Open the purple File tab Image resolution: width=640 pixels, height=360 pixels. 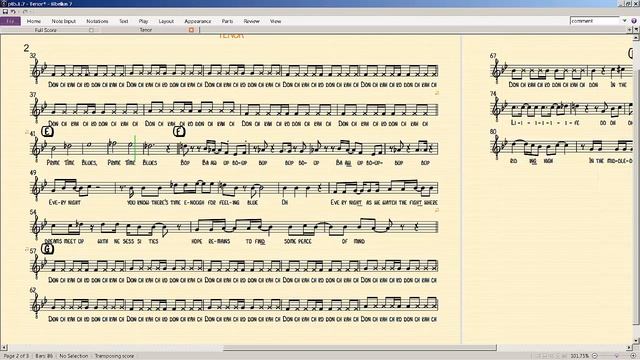pos(10,21)
